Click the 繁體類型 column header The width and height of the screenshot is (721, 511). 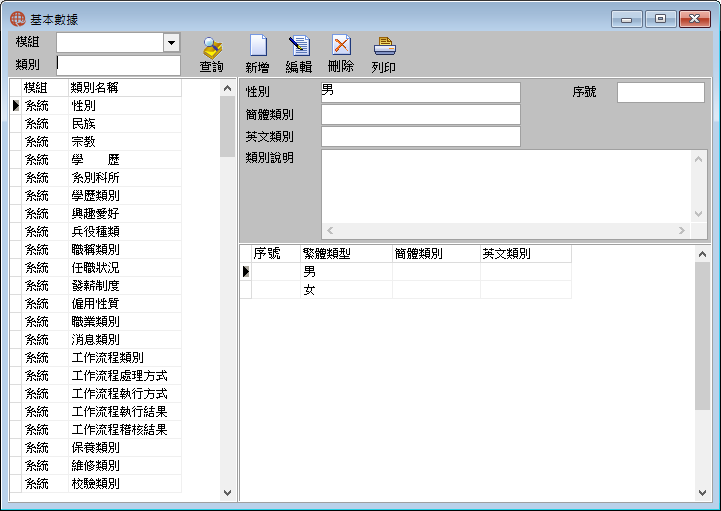[x=346, y=253]
